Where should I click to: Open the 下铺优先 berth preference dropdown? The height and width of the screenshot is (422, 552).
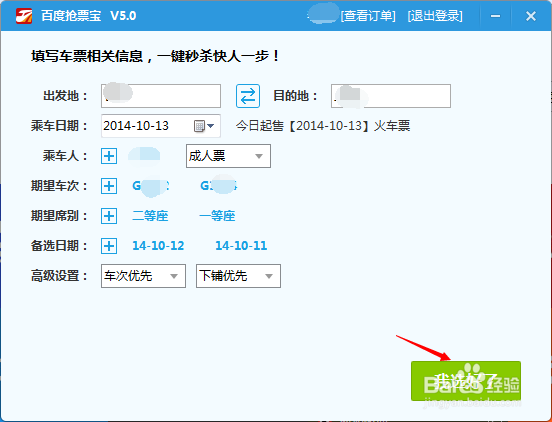(238, 276)
